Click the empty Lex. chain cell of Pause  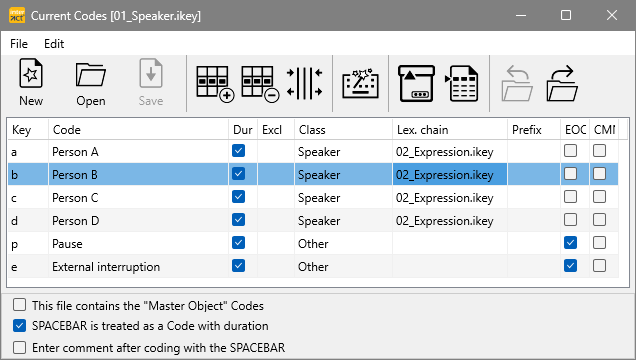click(450, 244)
